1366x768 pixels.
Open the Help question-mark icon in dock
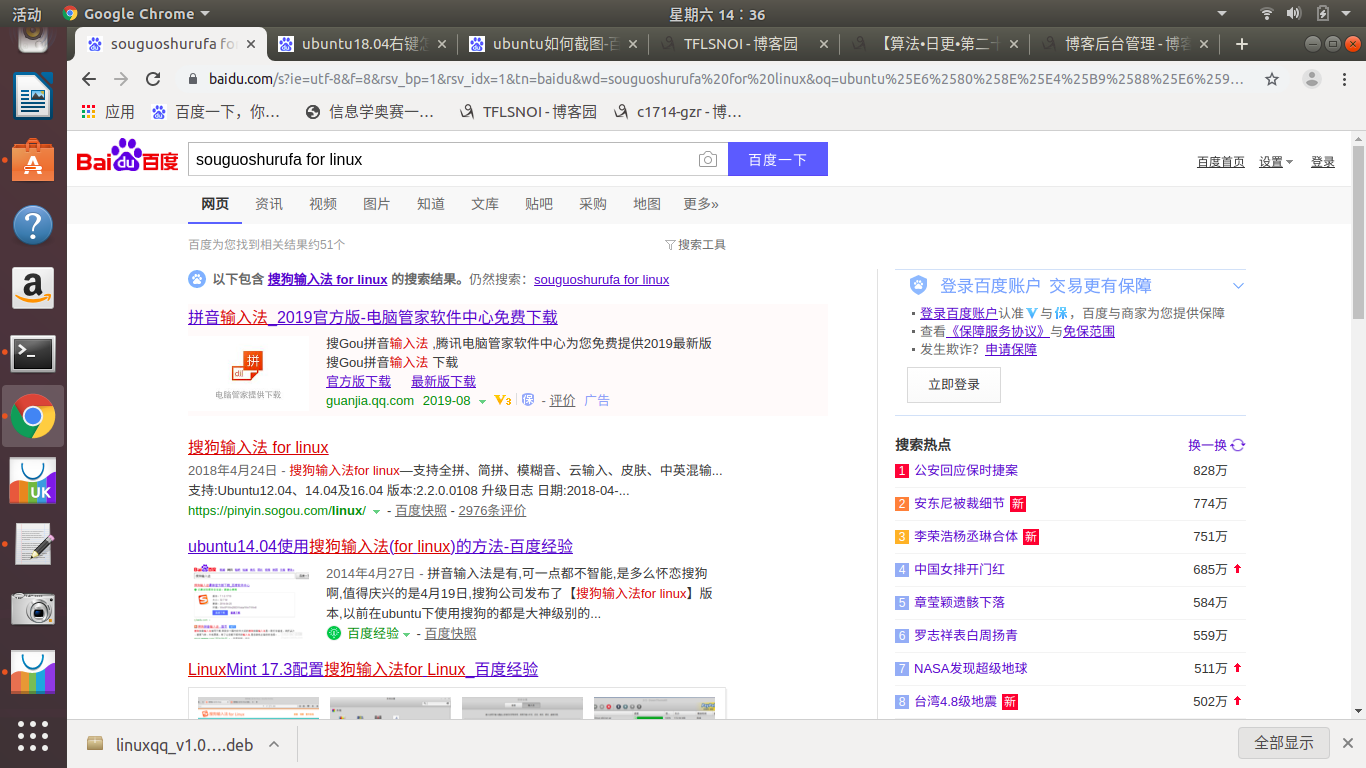coord(33,225)
